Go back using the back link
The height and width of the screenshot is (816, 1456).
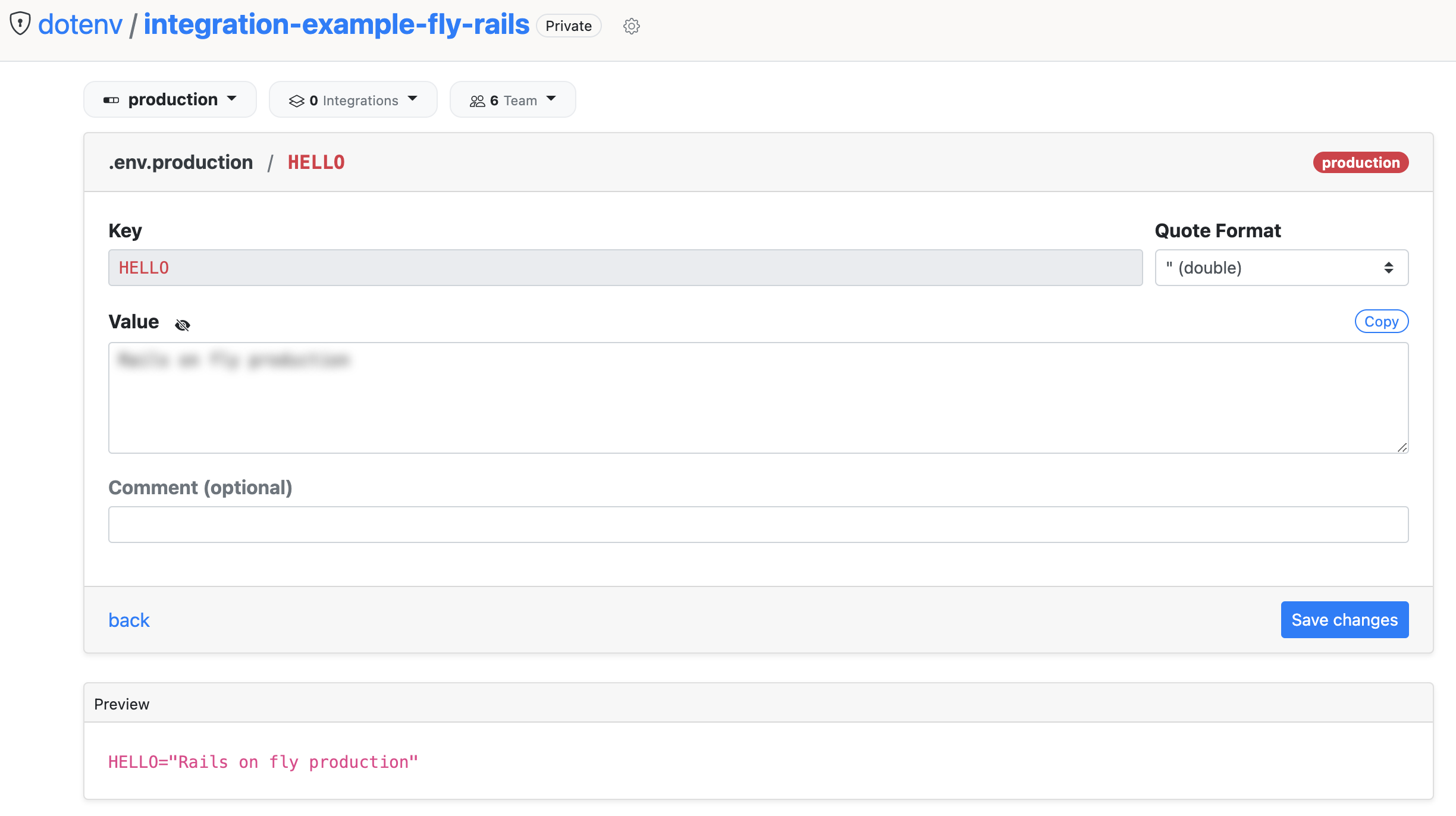tap(129, 620)
